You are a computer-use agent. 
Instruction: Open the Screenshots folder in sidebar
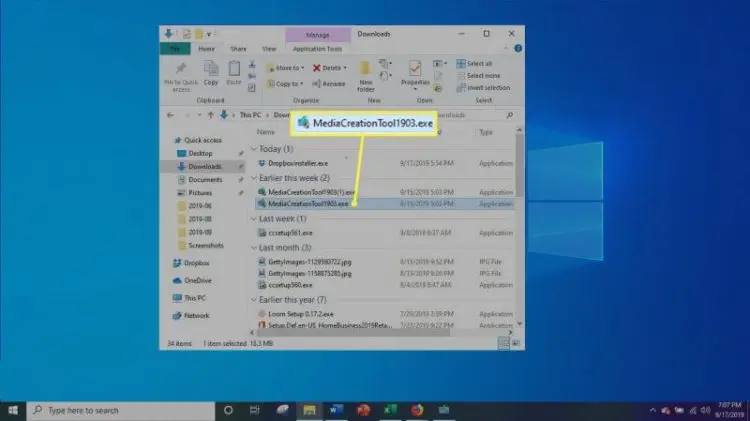(x=206, y=245)
